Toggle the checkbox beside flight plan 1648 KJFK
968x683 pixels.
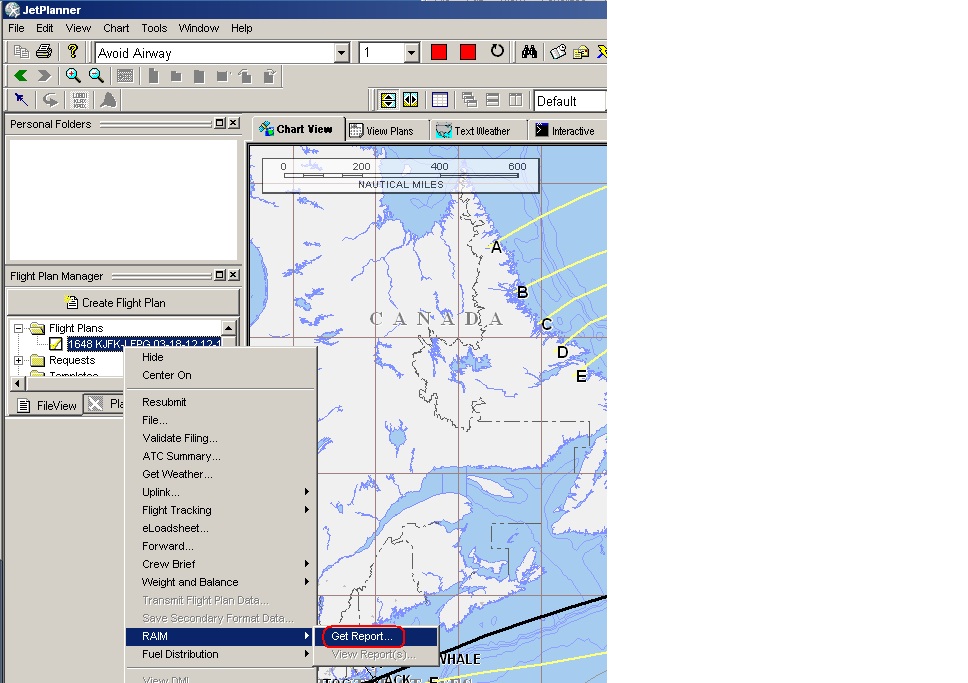56,344
